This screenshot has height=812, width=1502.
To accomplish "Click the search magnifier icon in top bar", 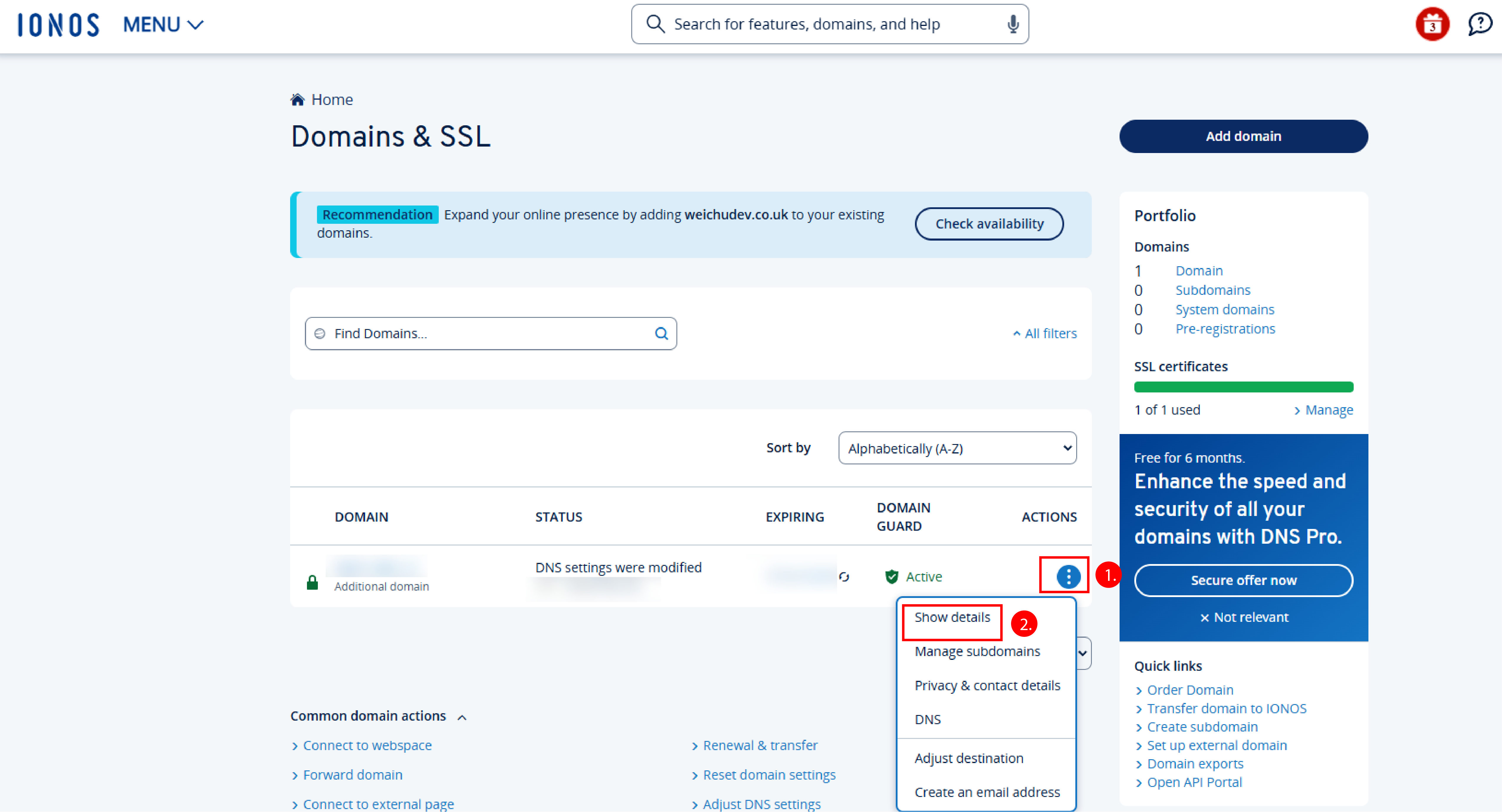I will point(655,24).
